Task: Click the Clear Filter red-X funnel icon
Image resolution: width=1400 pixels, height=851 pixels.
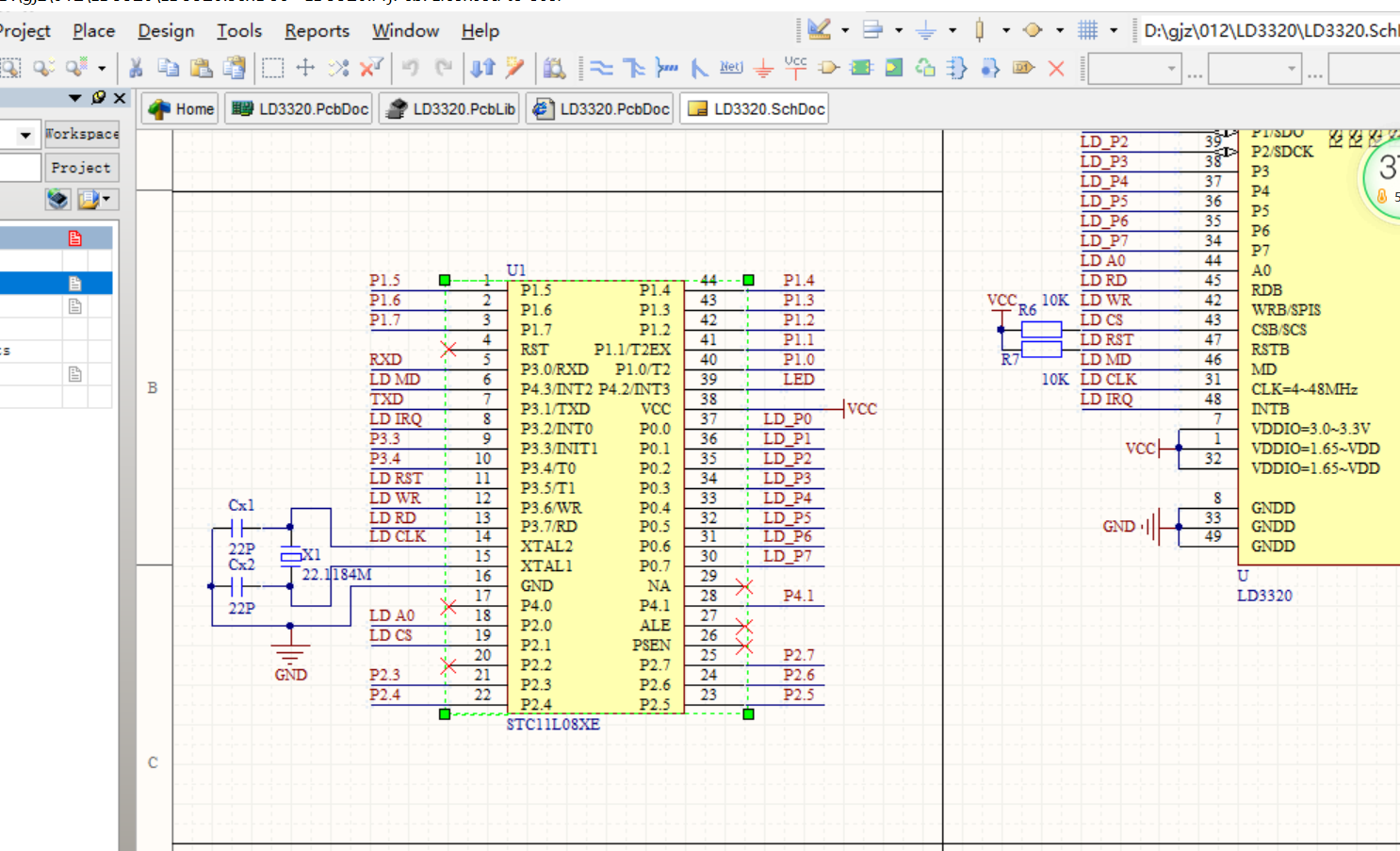Action: (371, 68)
